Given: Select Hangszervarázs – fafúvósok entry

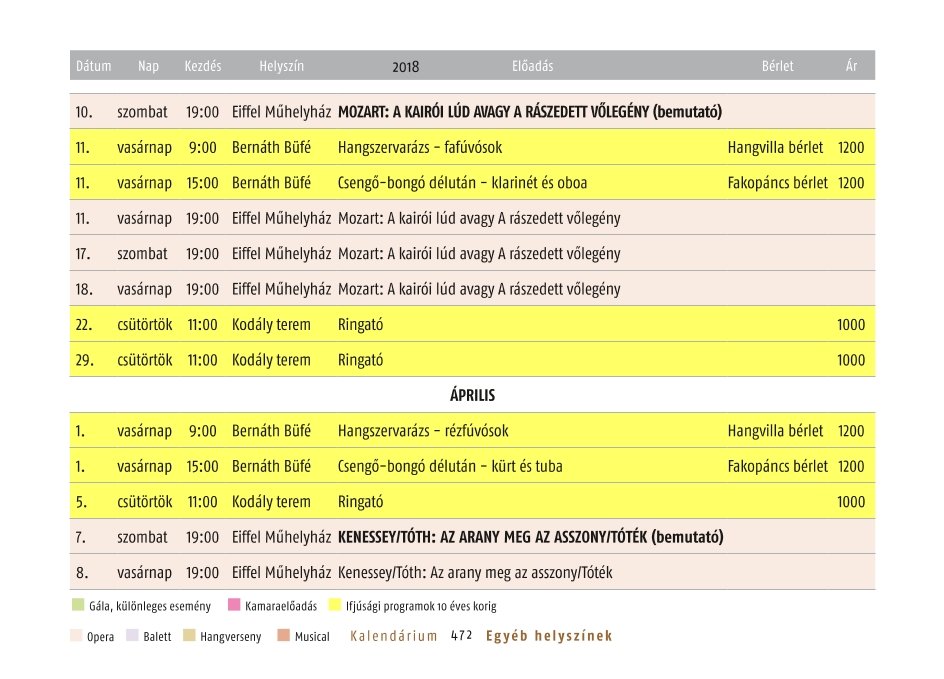Looking at the screenshot, I should [x=420, y=147].
